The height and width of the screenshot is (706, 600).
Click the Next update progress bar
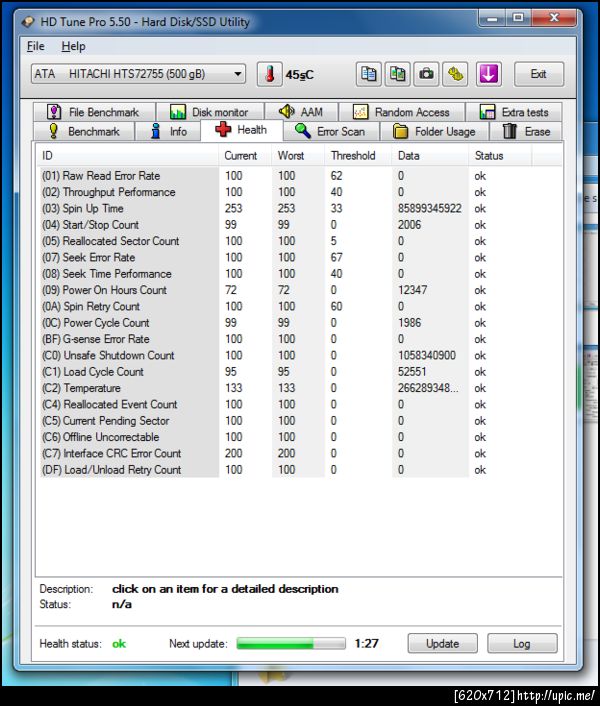click(291, 643)
